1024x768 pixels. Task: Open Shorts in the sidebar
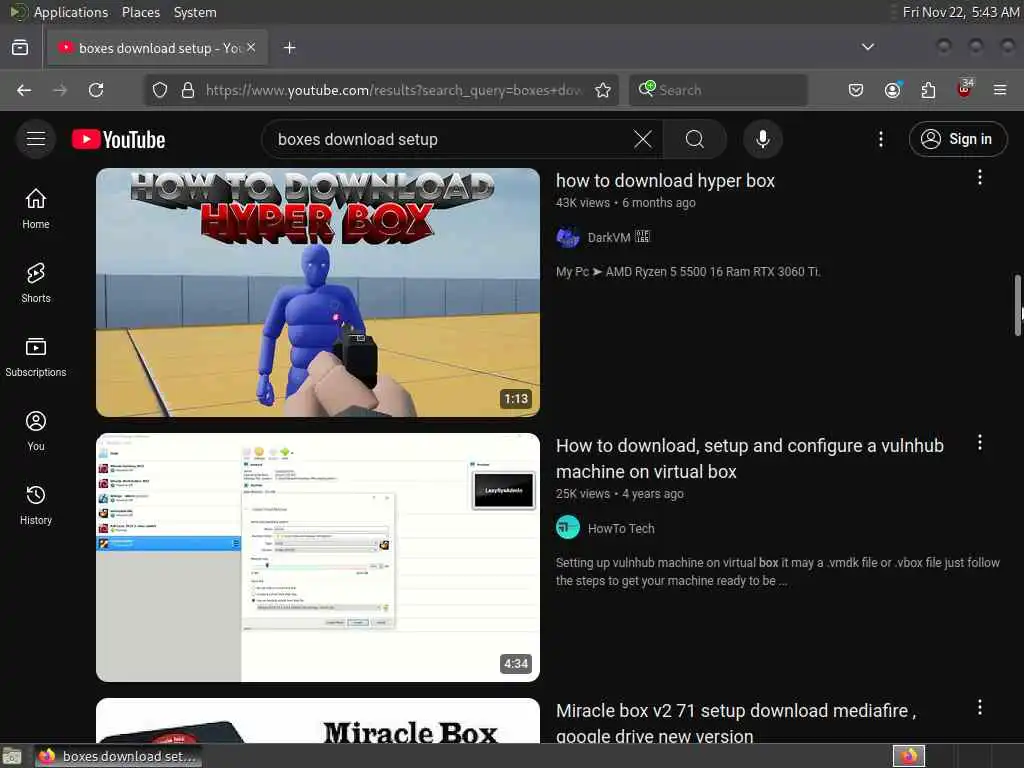pyautogui.click(x=36, y=283)
